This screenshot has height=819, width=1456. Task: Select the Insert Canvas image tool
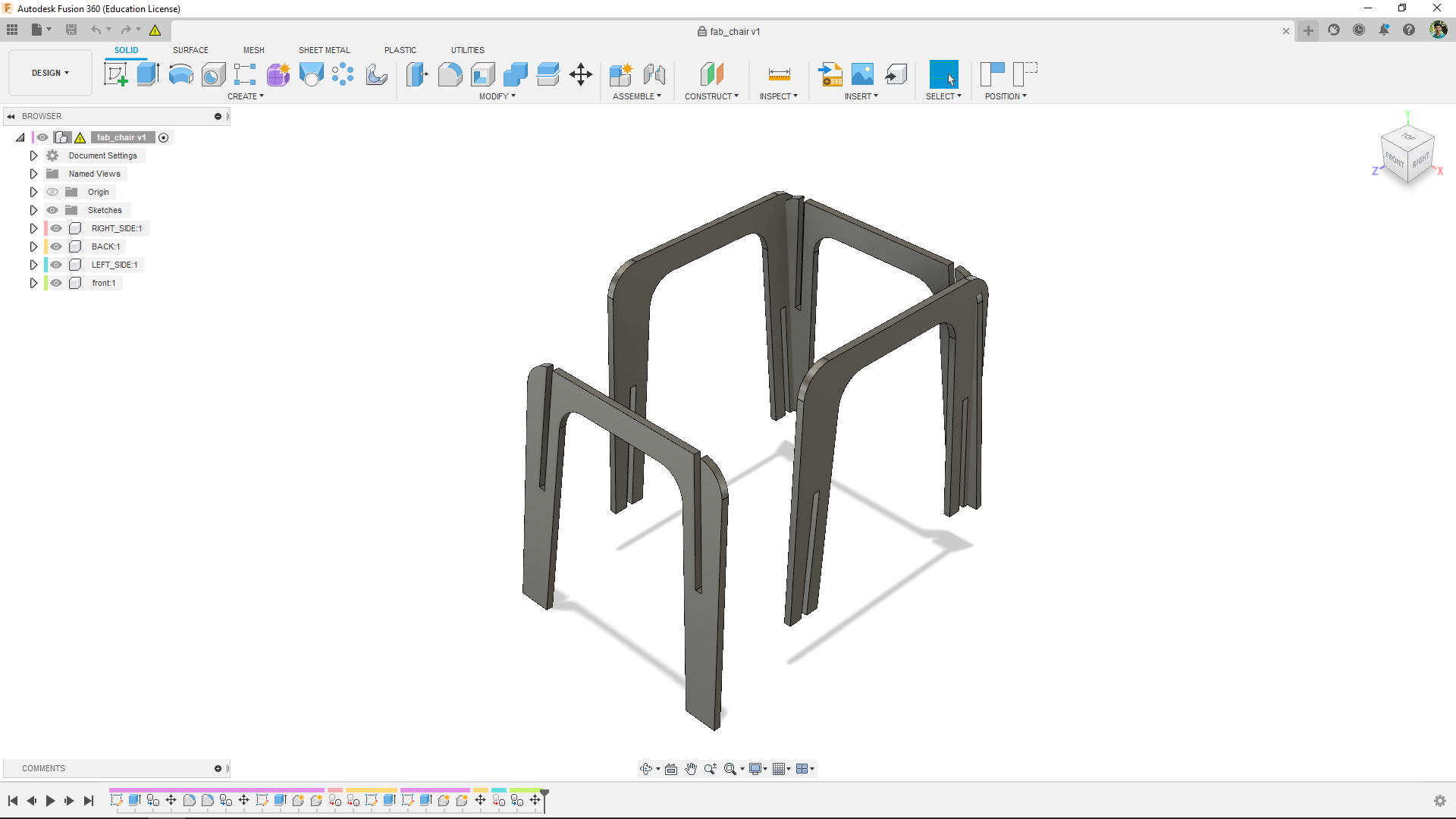862,74
